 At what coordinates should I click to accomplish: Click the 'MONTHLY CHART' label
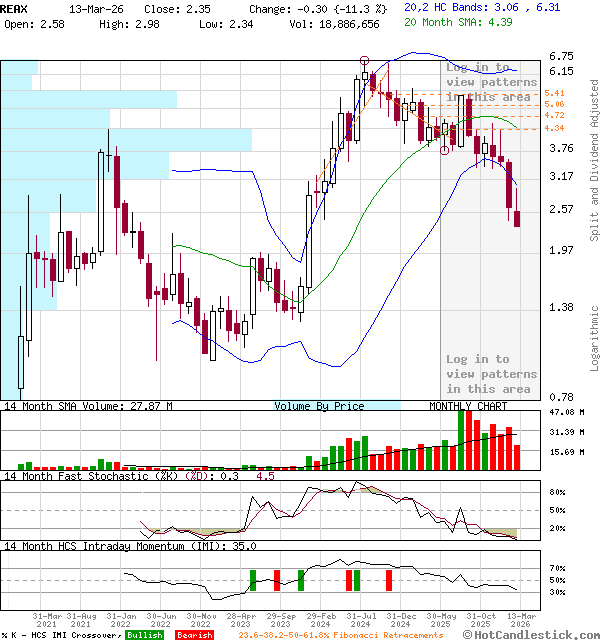point(468,407)
